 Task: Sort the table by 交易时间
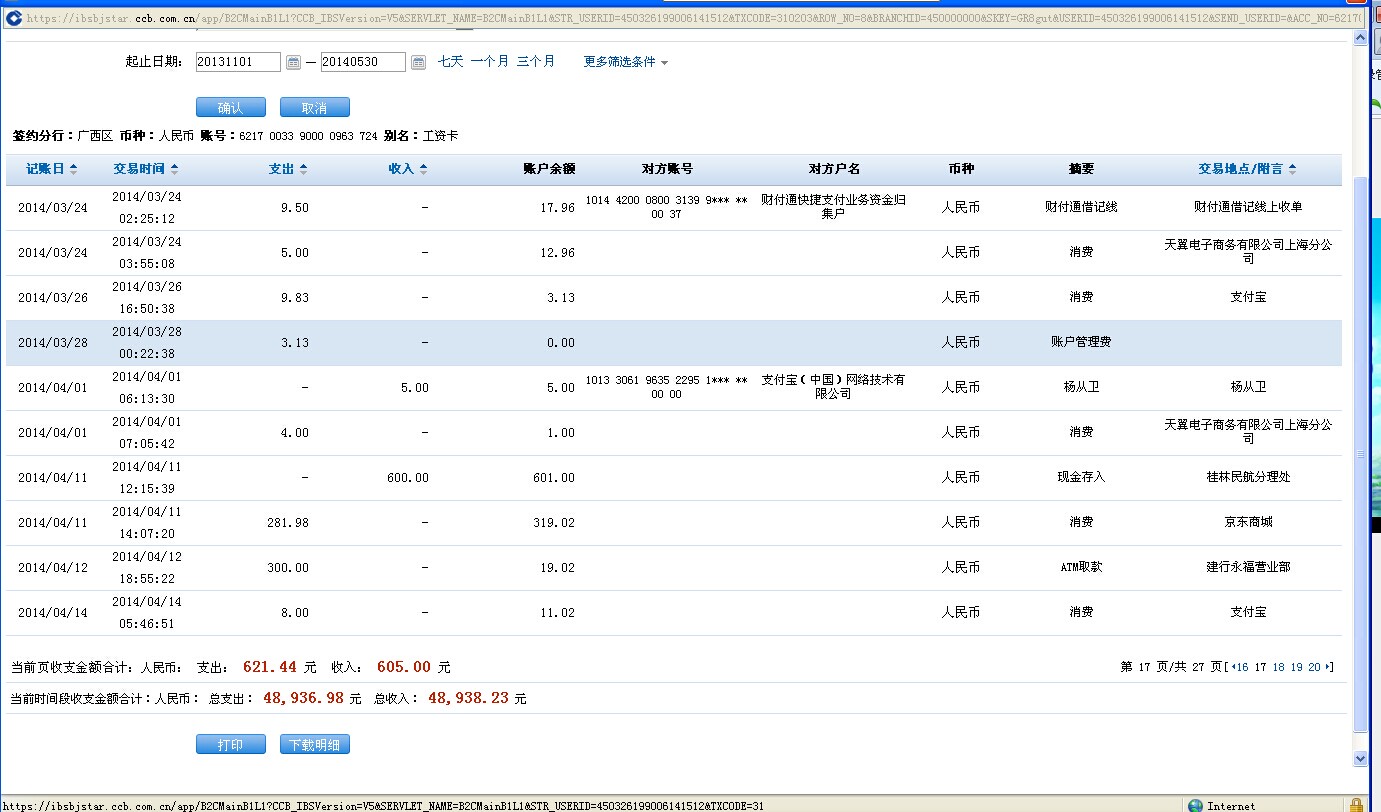(145, 169)
